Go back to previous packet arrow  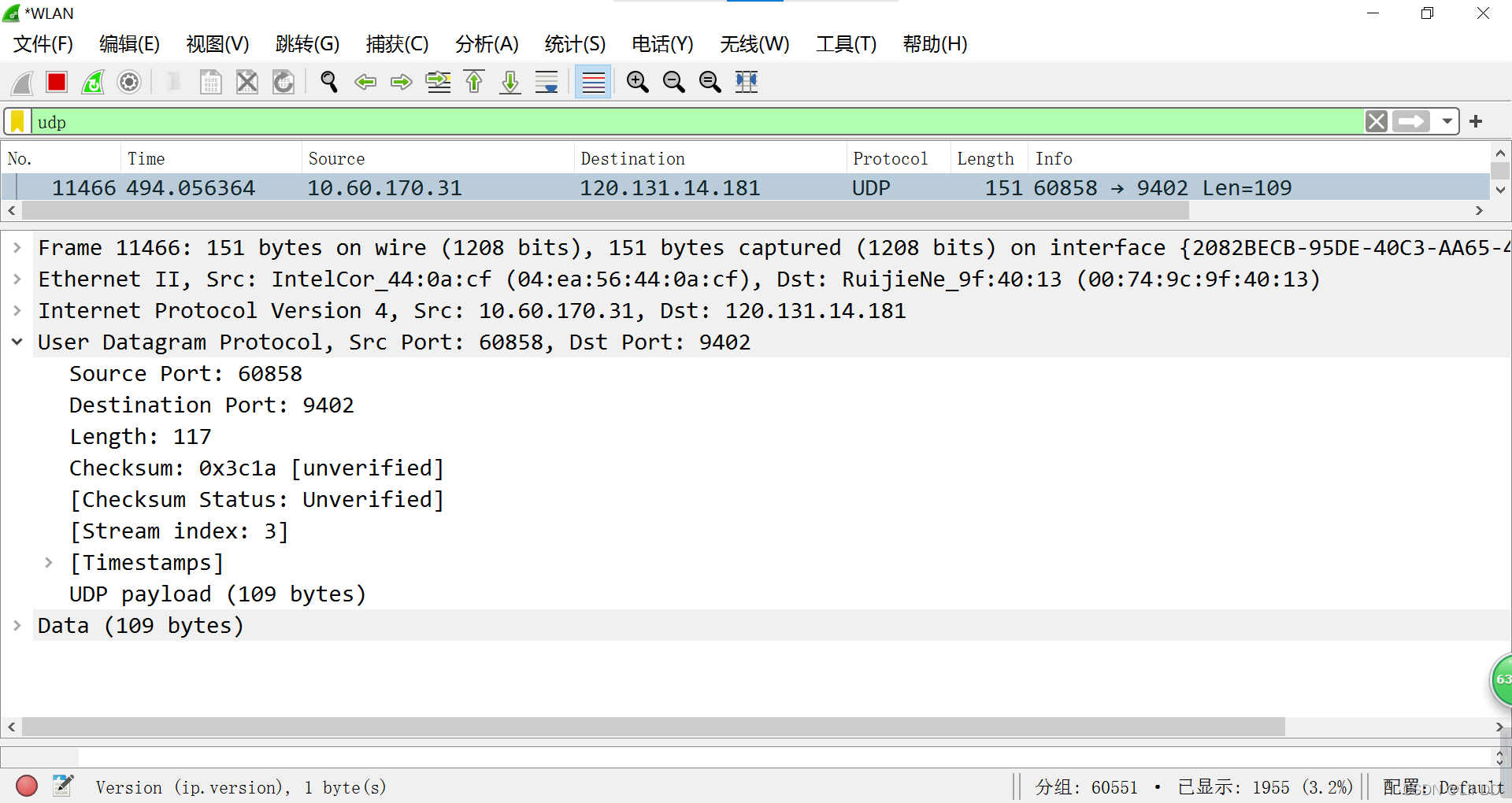coord(365,82)
